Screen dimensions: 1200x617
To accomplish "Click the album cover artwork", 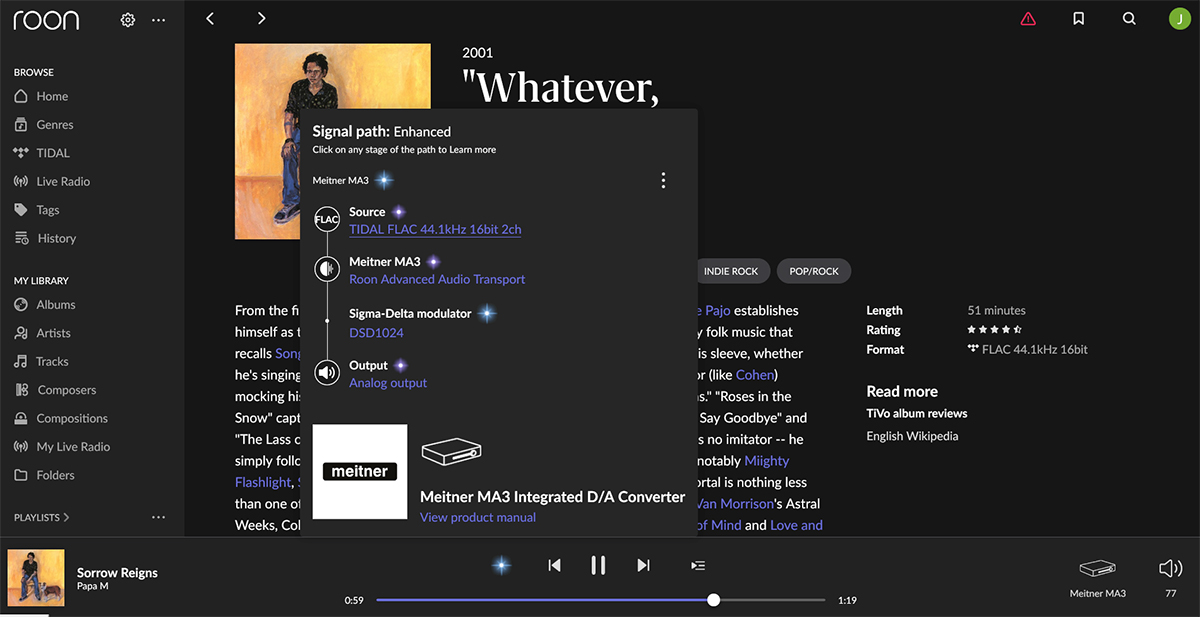I will pyautogui.click(x=333, y=141).
